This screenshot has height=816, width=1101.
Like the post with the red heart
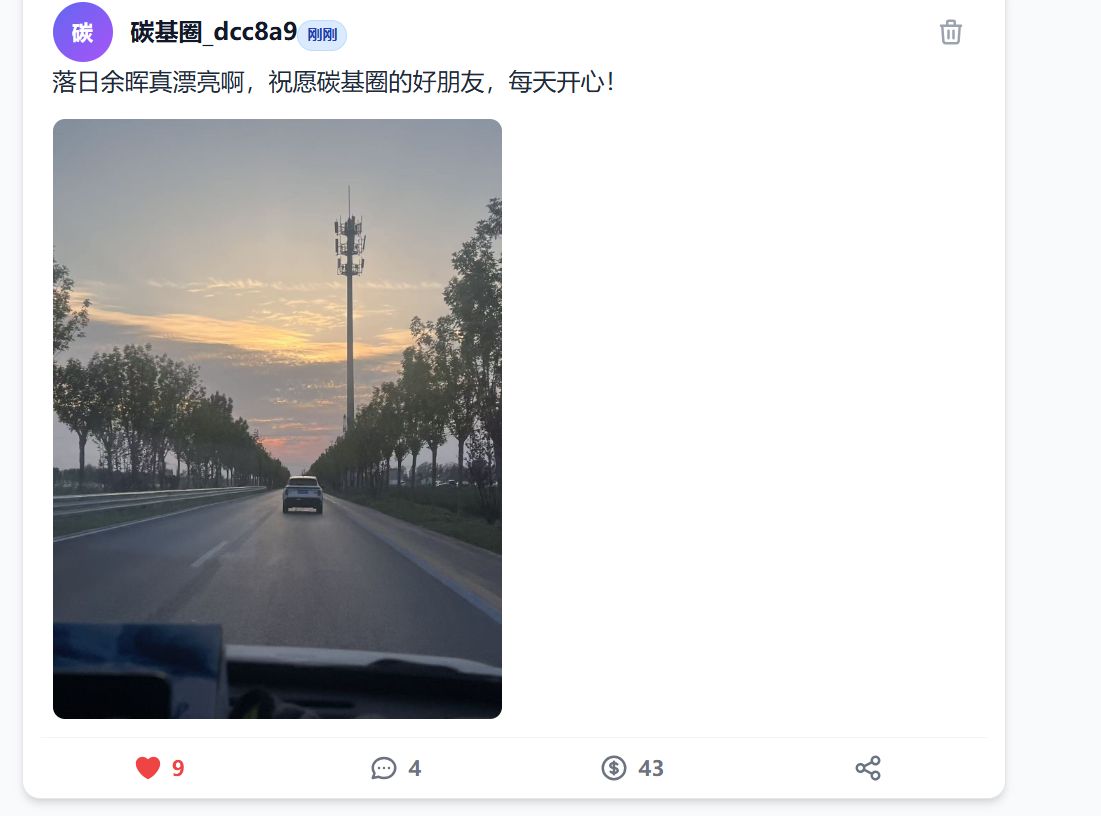[x=147, y=768]
